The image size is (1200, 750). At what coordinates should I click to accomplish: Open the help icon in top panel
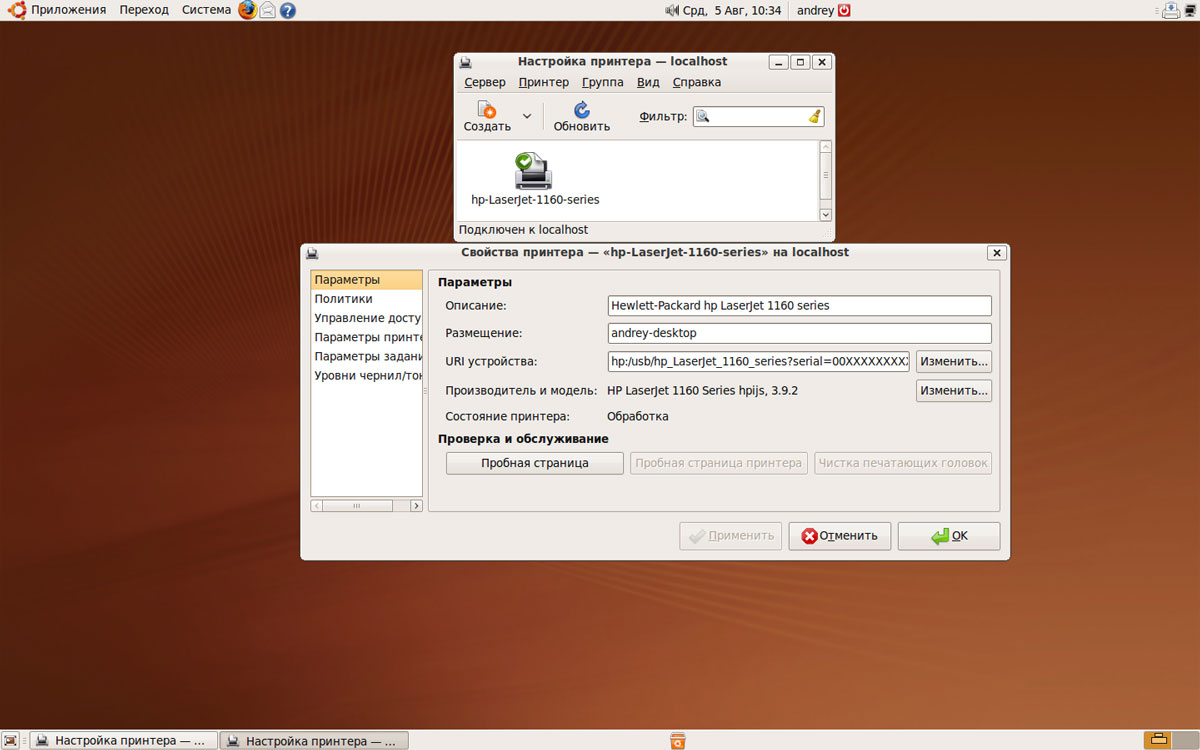click(287, 10)
